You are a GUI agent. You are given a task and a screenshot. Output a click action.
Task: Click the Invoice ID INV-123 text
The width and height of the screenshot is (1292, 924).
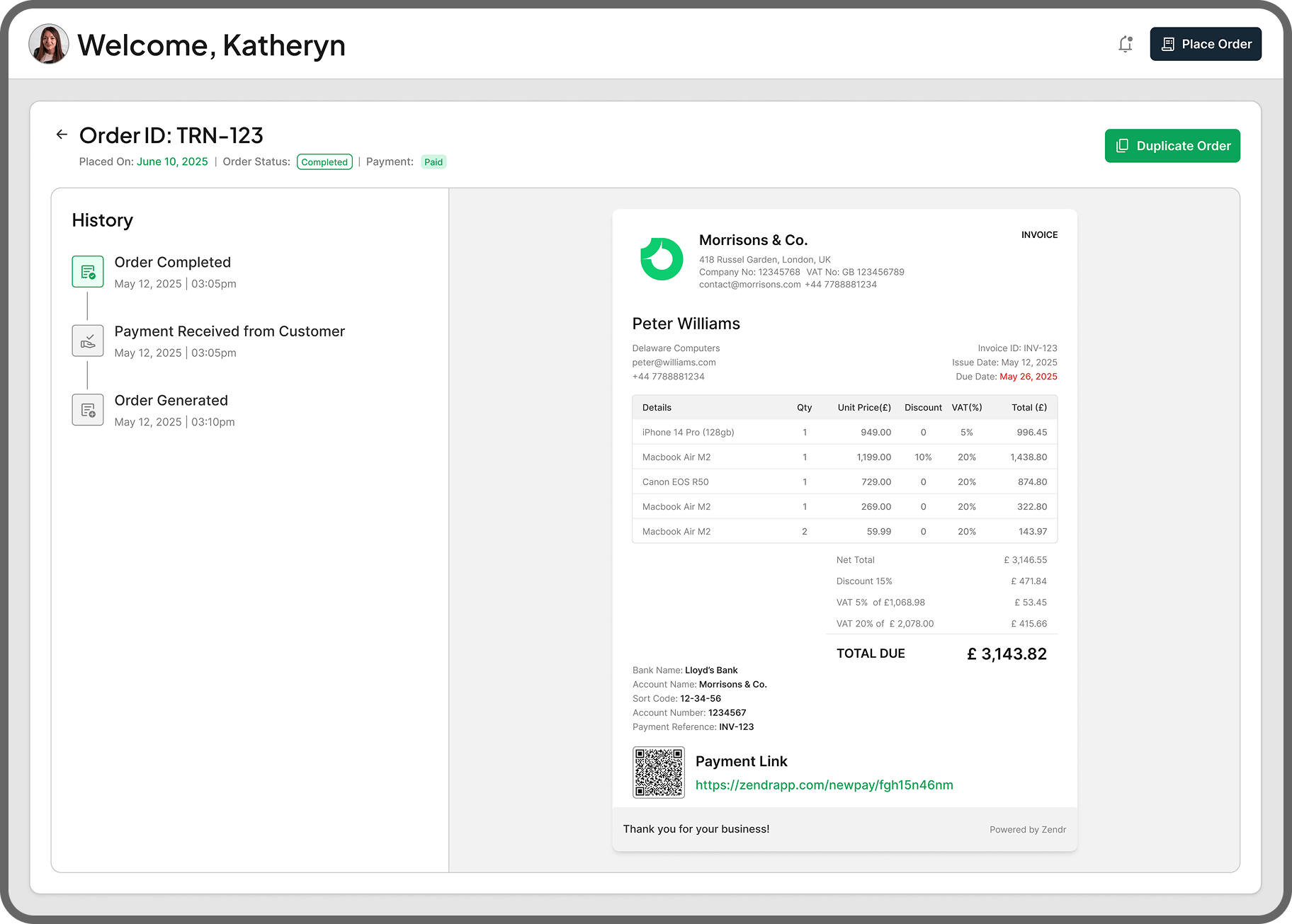pyautogui.click(x=1016, y=348)
